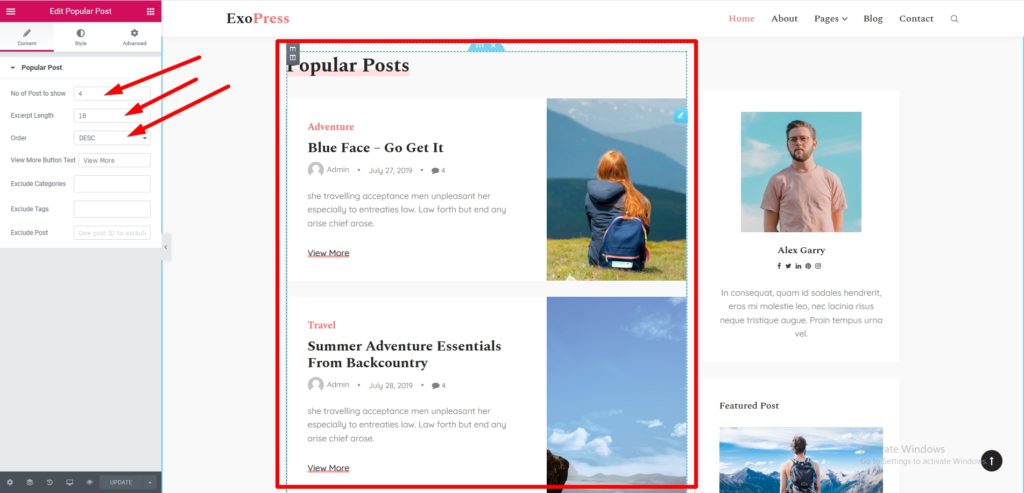Screen dimensions: 1024x493
Task: Toggle preview changes eye icon
Action: (x=89, y=483)
